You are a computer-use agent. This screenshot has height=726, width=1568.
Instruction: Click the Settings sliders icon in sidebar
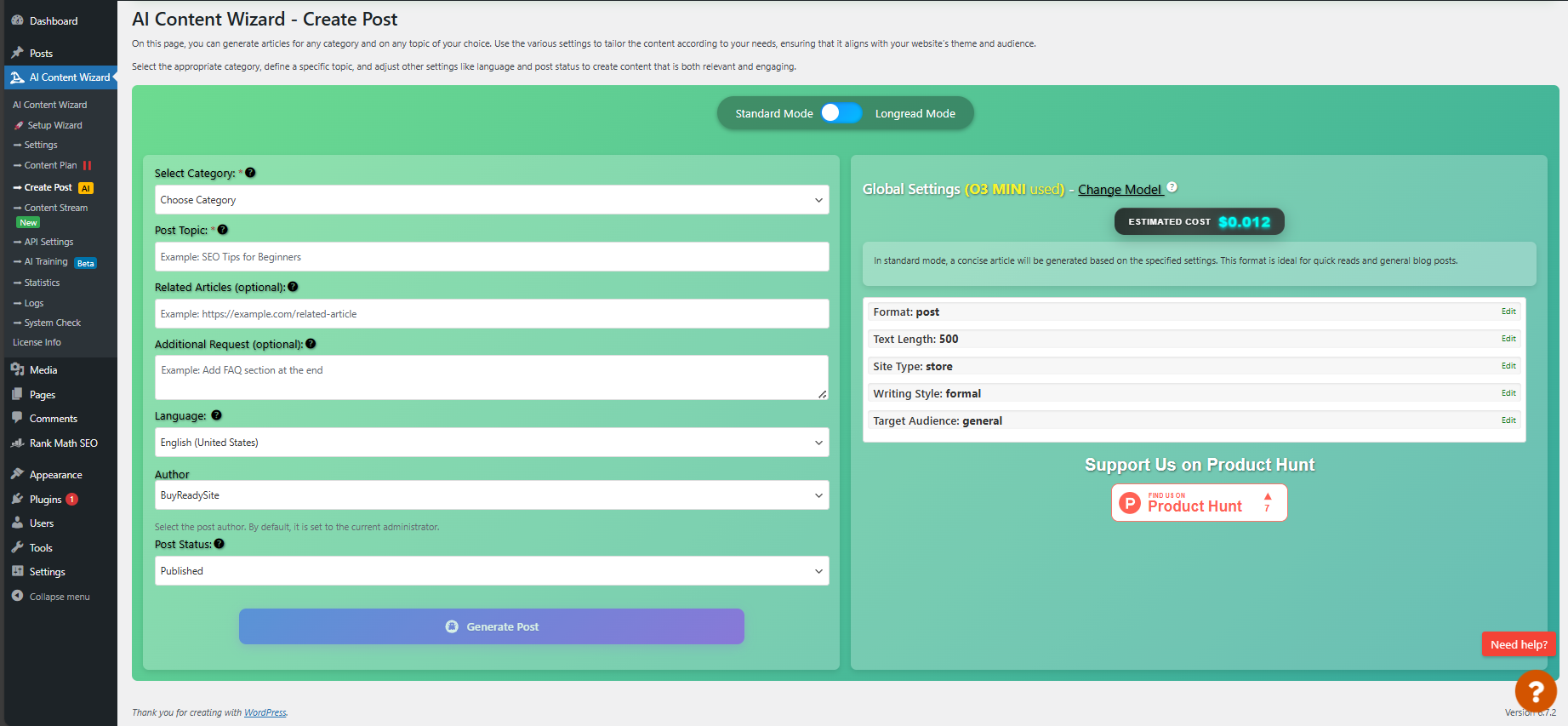17,571
